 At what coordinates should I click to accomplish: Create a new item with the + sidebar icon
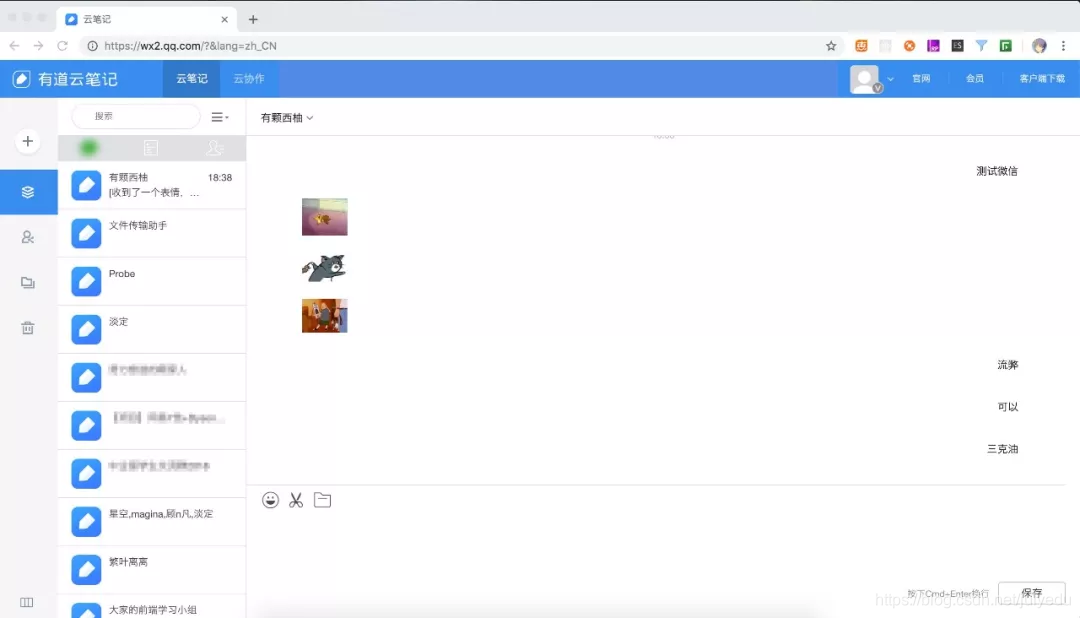[27, 142]
